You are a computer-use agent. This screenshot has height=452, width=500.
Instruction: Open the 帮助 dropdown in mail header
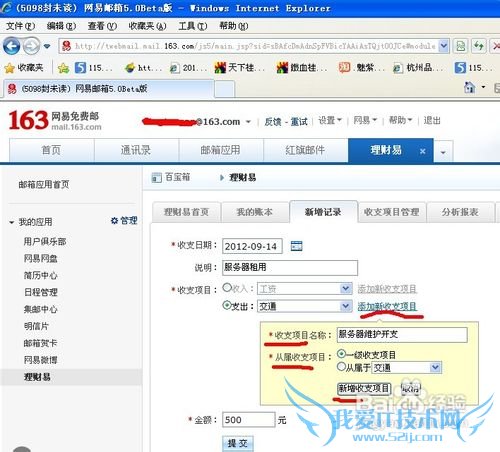click(x=400, y=120)
